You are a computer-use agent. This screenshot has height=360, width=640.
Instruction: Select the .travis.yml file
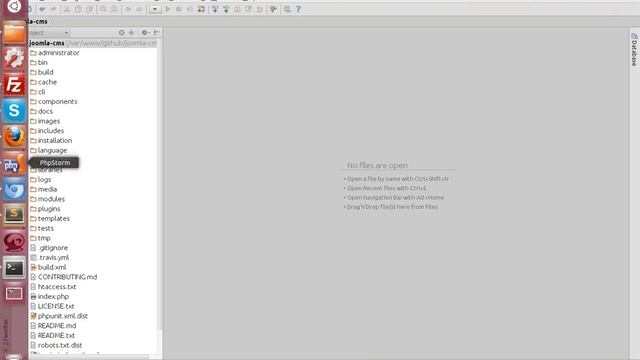pos(50,258)
